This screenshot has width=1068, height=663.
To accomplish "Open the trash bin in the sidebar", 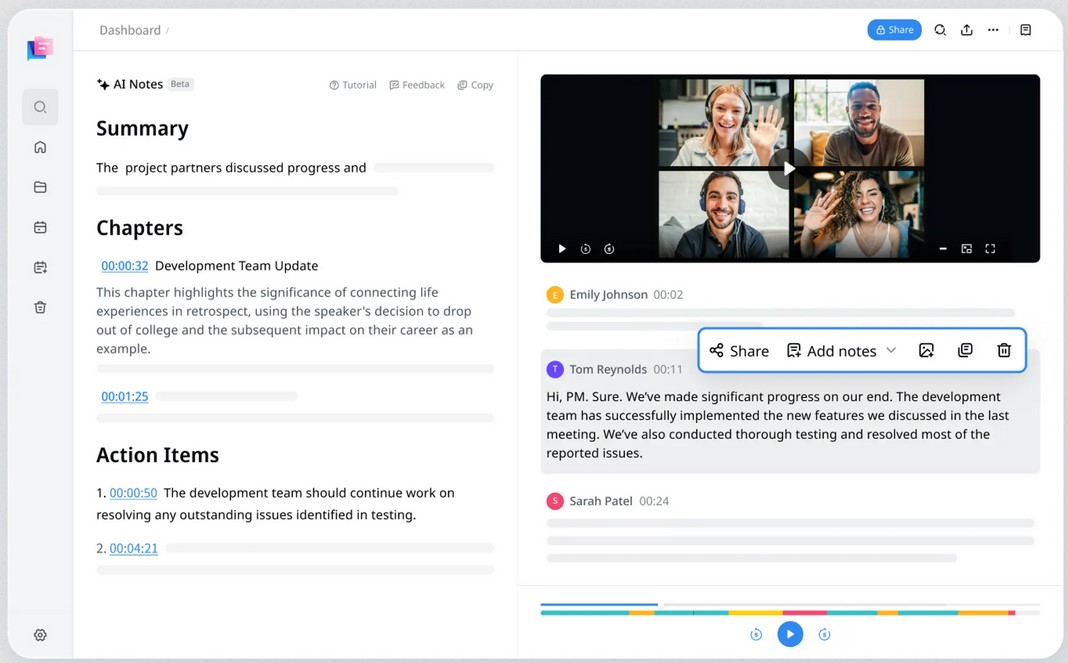I will (40, 307).
